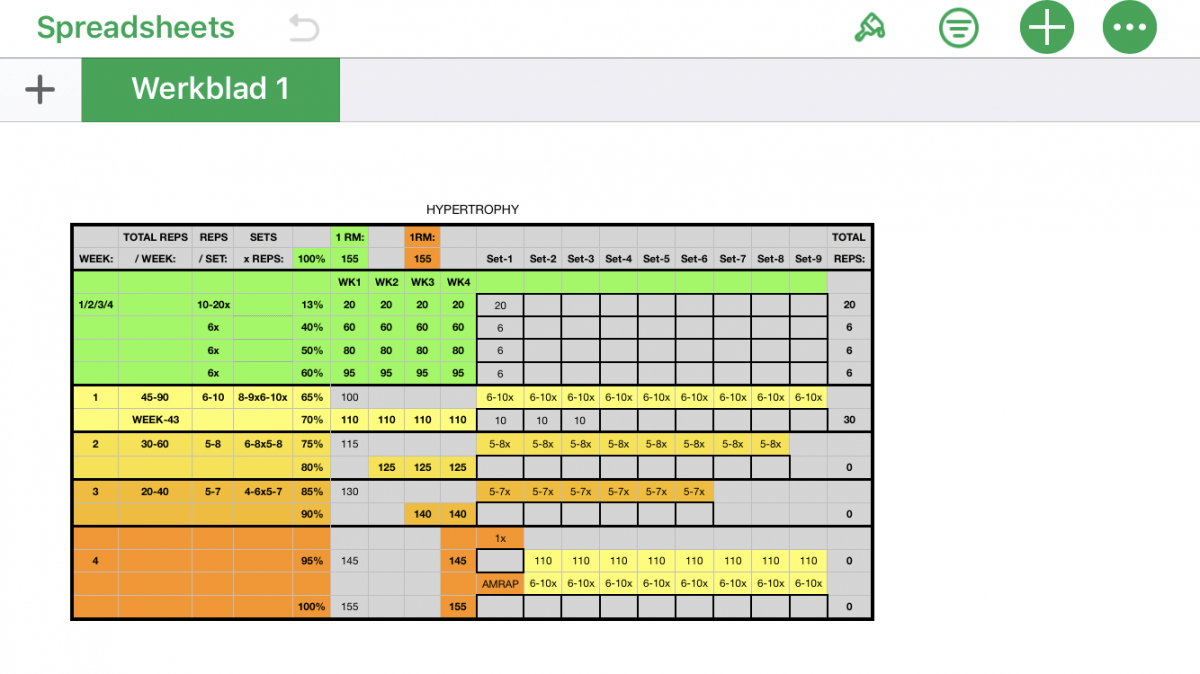
Task: Switch to the Werkblad 1 tab
Action: click(210, 90)
